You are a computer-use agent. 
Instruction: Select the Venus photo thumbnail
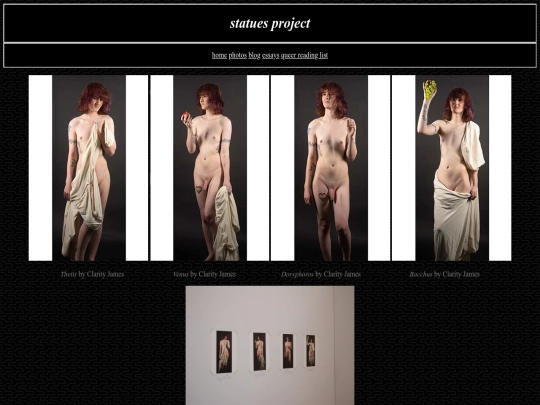tap(210, 168)
